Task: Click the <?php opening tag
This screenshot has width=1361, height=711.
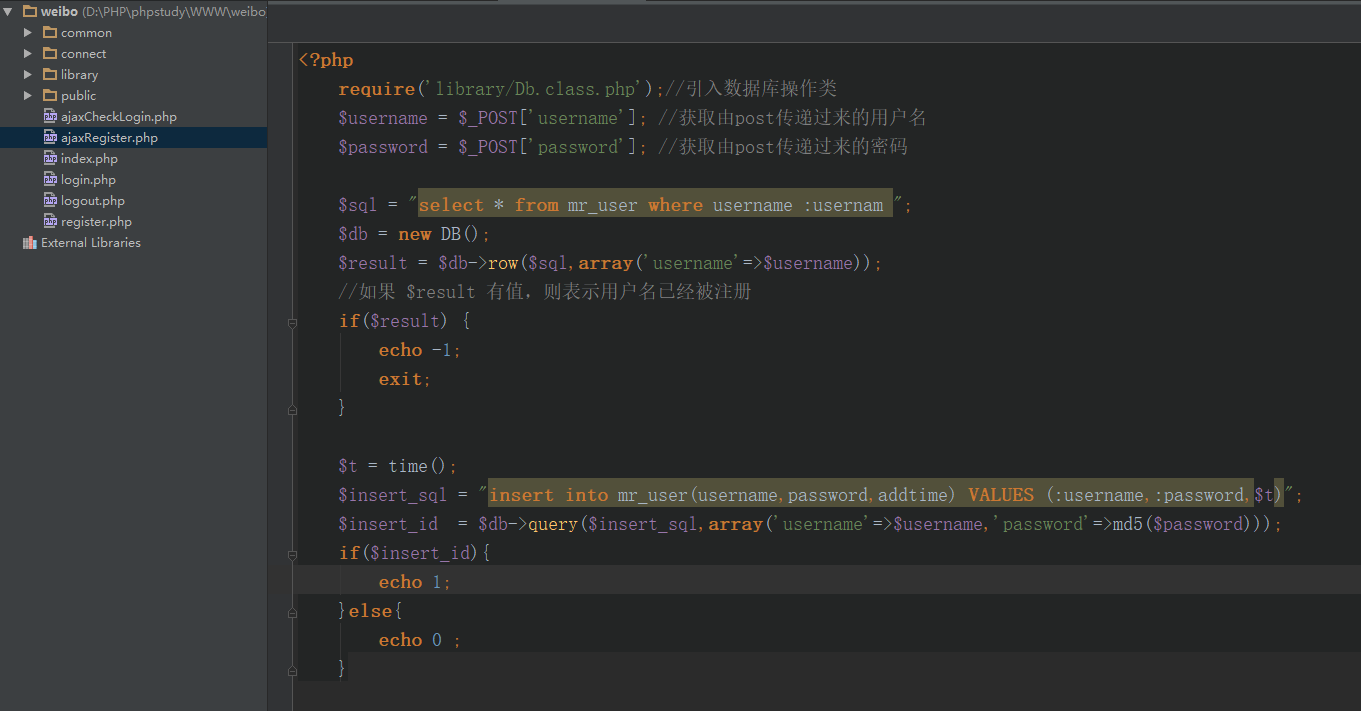Action: (326, 60)
